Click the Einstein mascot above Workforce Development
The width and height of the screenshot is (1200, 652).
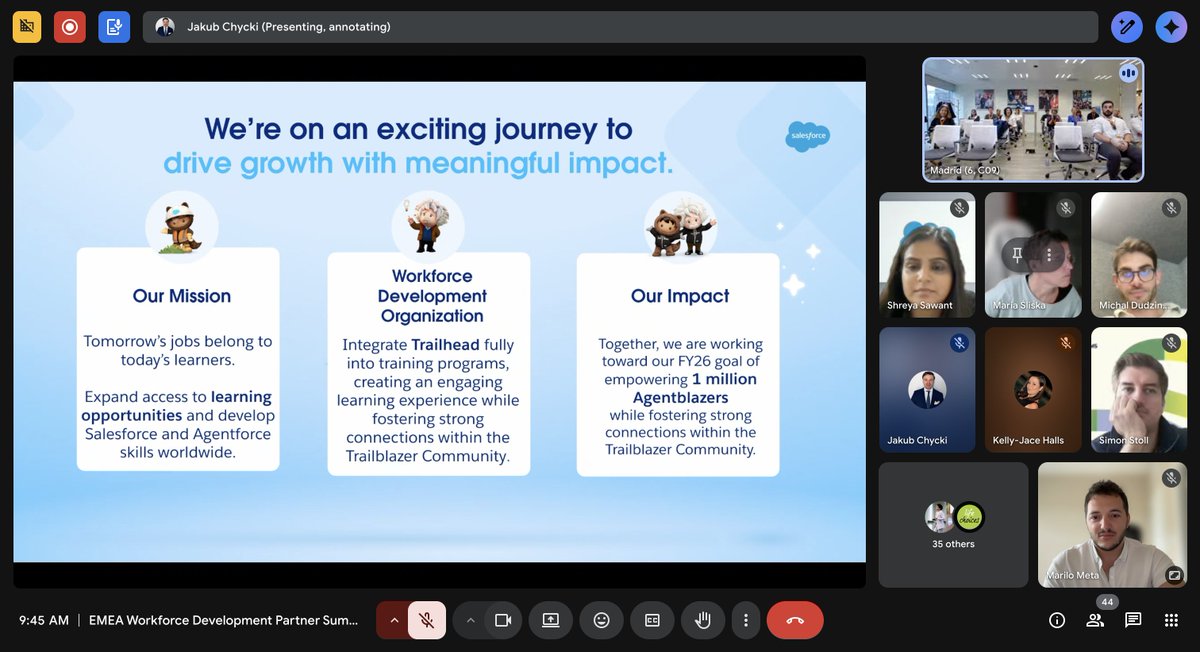428,226
